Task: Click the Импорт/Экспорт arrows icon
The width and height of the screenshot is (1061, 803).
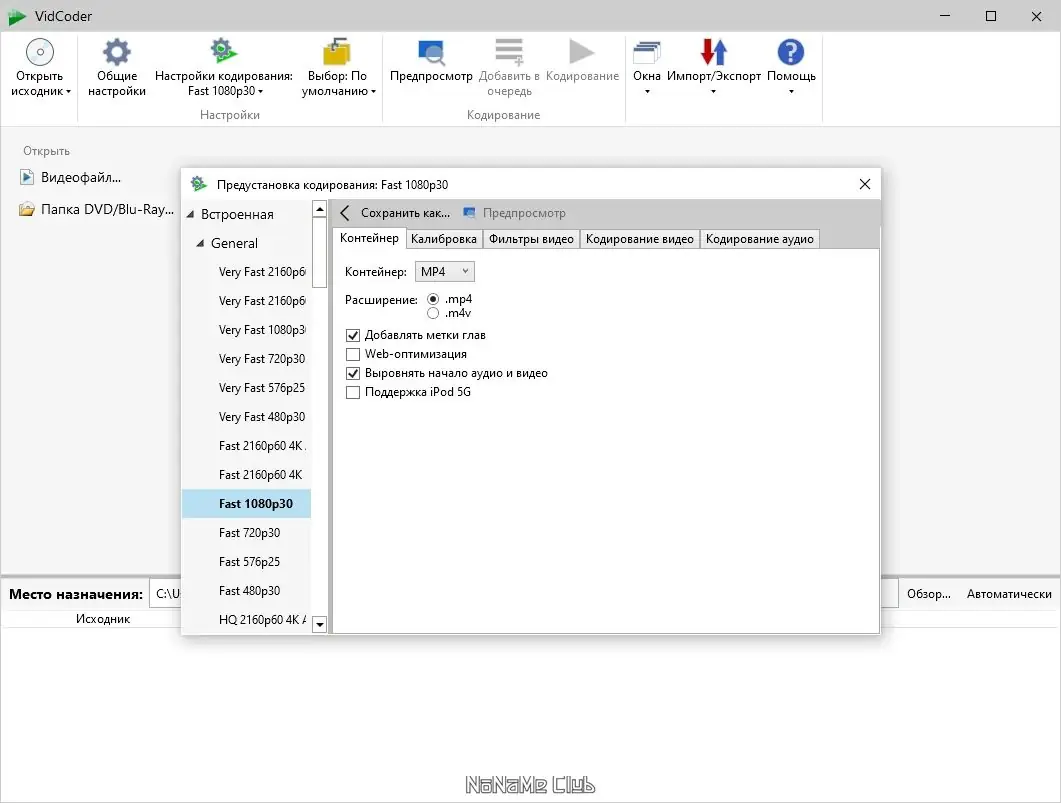Action: point(714,51)
